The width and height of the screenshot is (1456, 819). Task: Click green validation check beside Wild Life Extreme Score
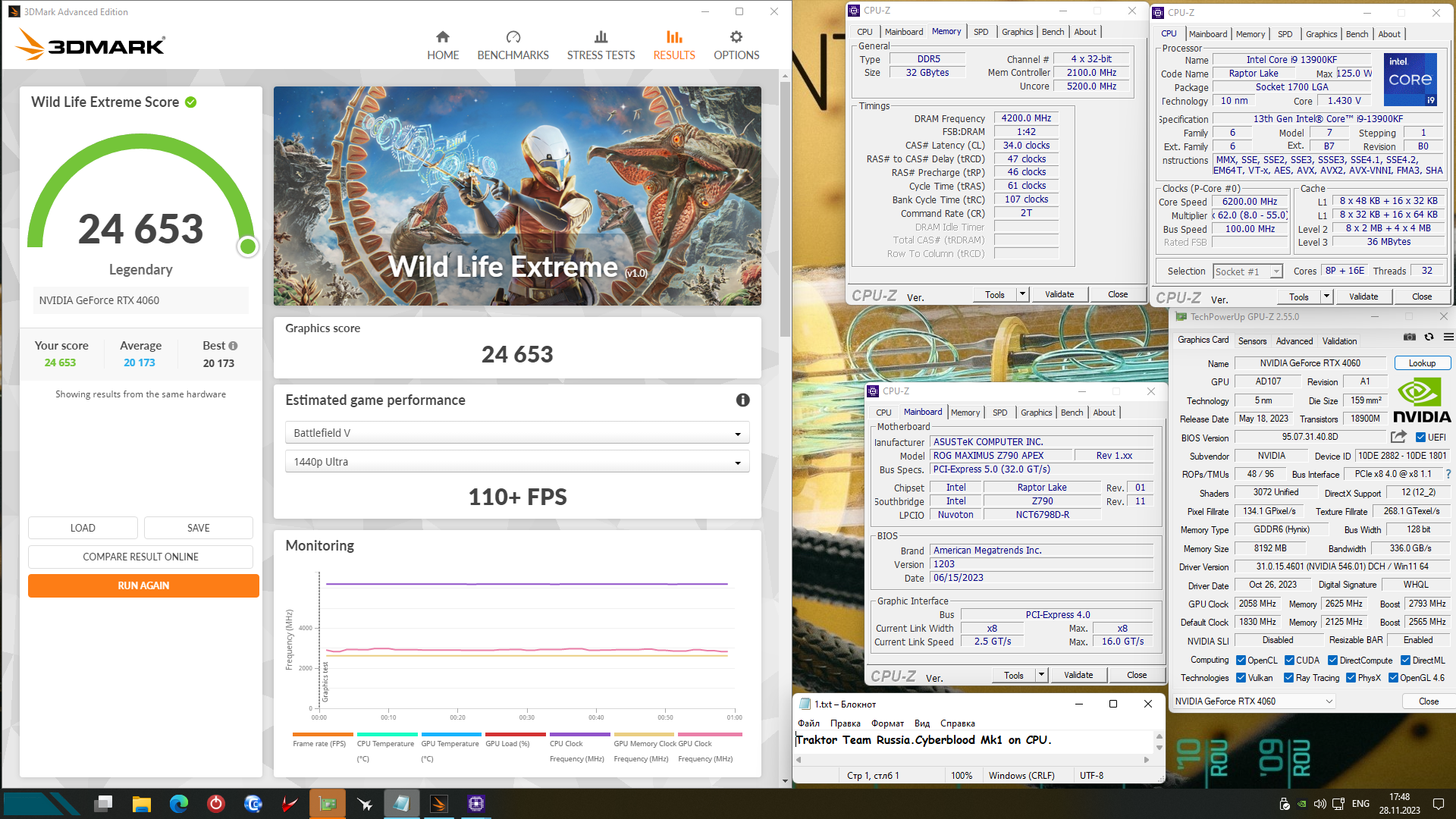tap(191, 102)
